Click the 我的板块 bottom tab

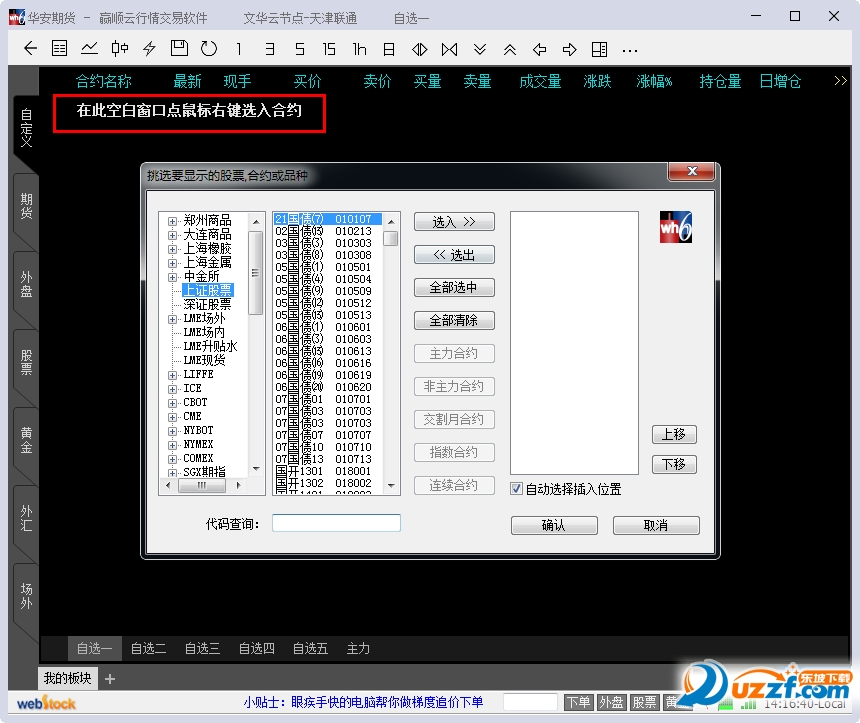(67, 679)
